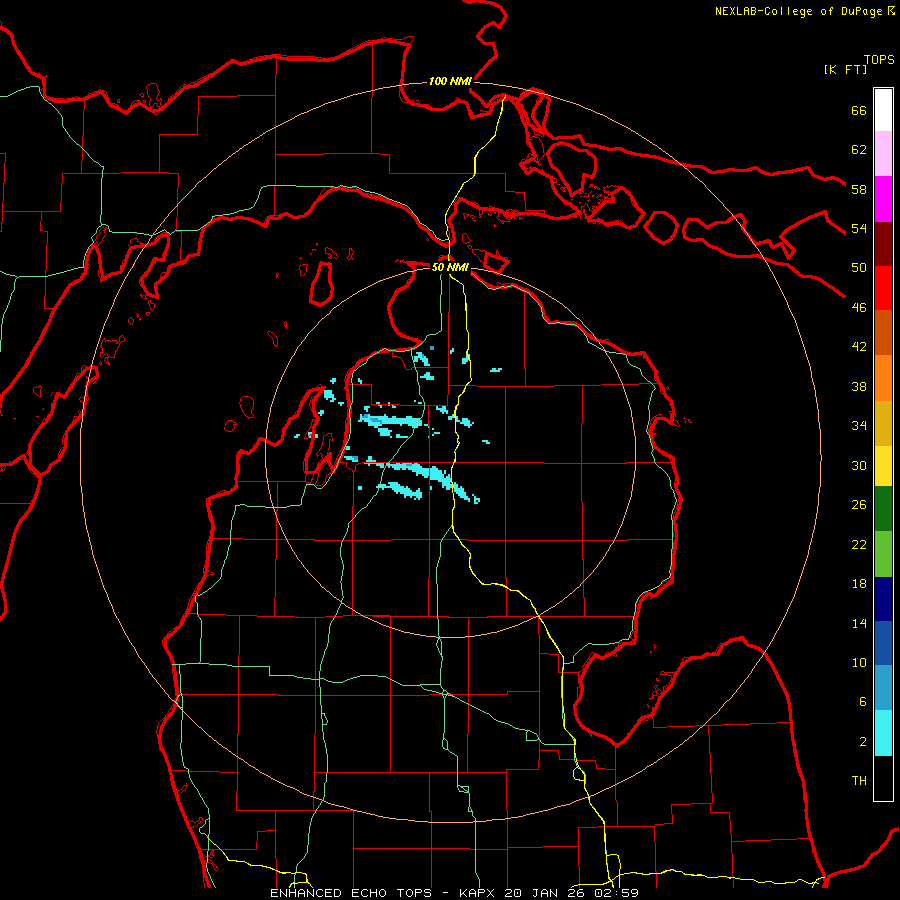Click the TH legend label text
Screen dimensions: 900x900
tap(859, 781)
